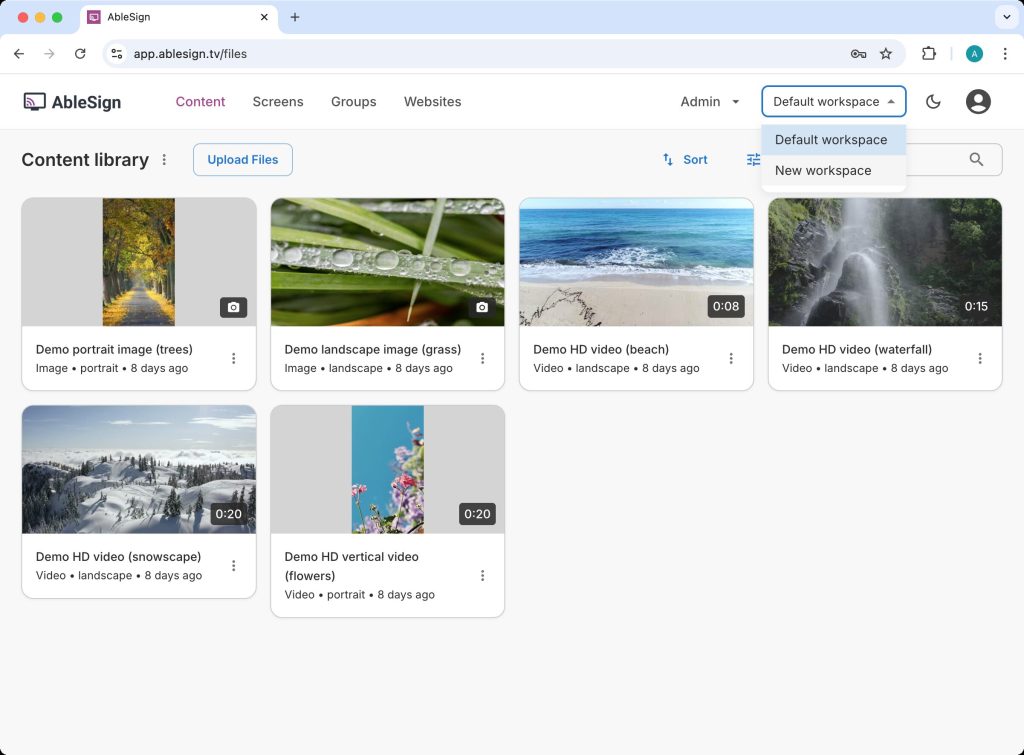This screenshot has height=755, width=1024.
Task: Expand the Admin dropdown menu
Action: pyautogui.click(x=710, y=102)
